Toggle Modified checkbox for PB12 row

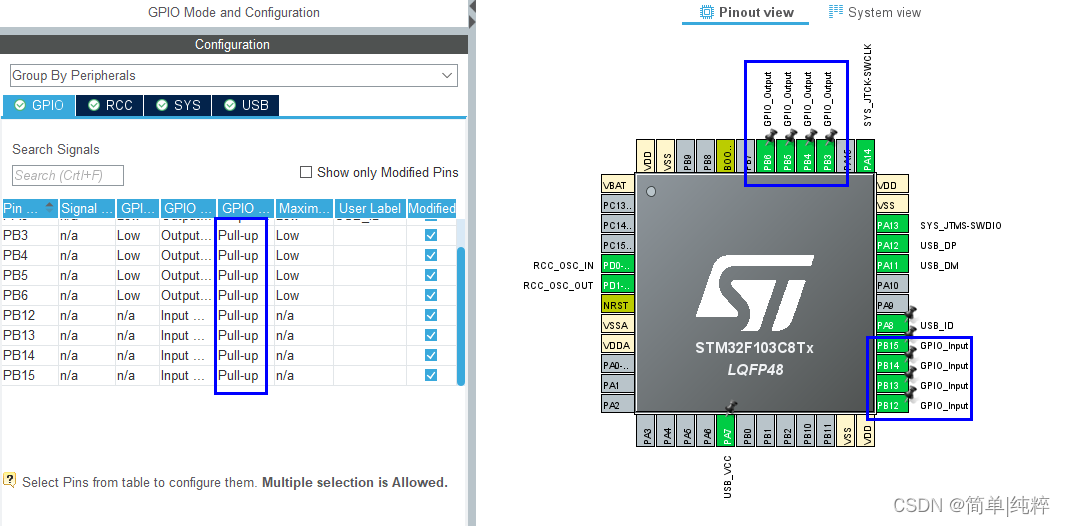click(x=431, y=315)
